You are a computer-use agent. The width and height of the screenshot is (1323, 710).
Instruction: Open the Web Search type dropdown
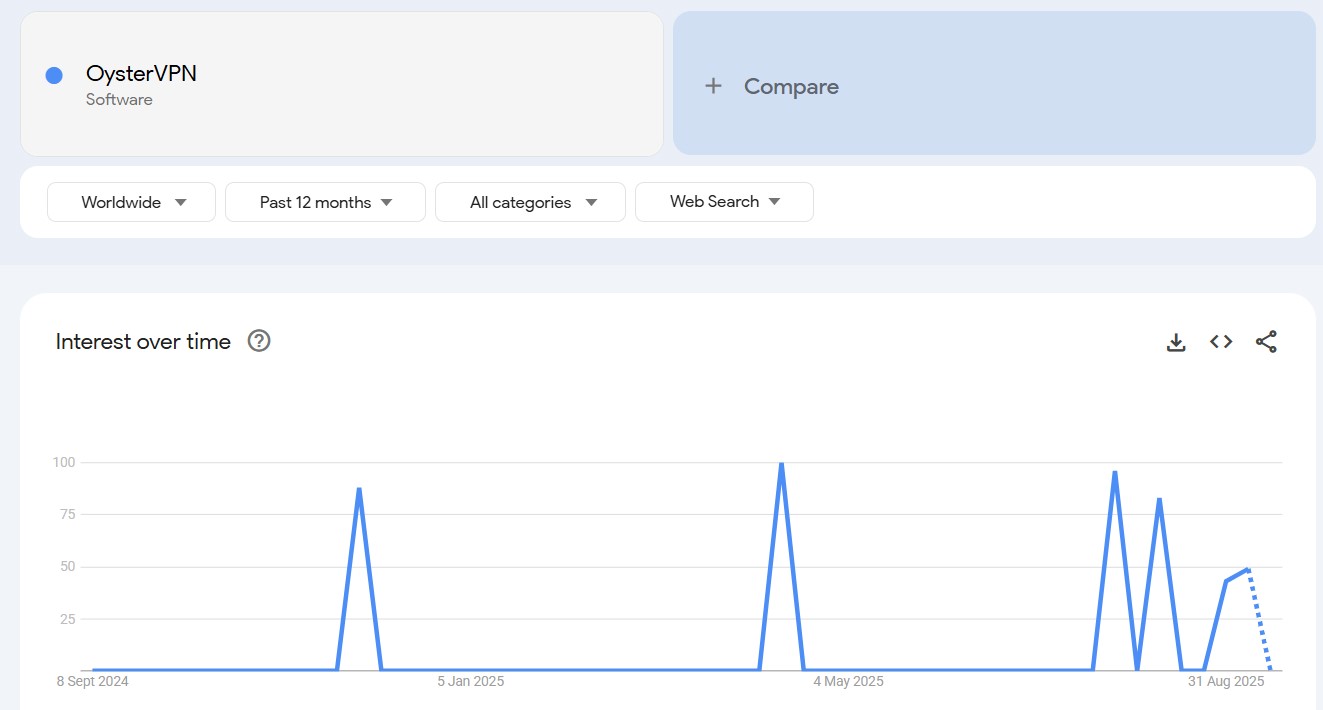[724, 202]
